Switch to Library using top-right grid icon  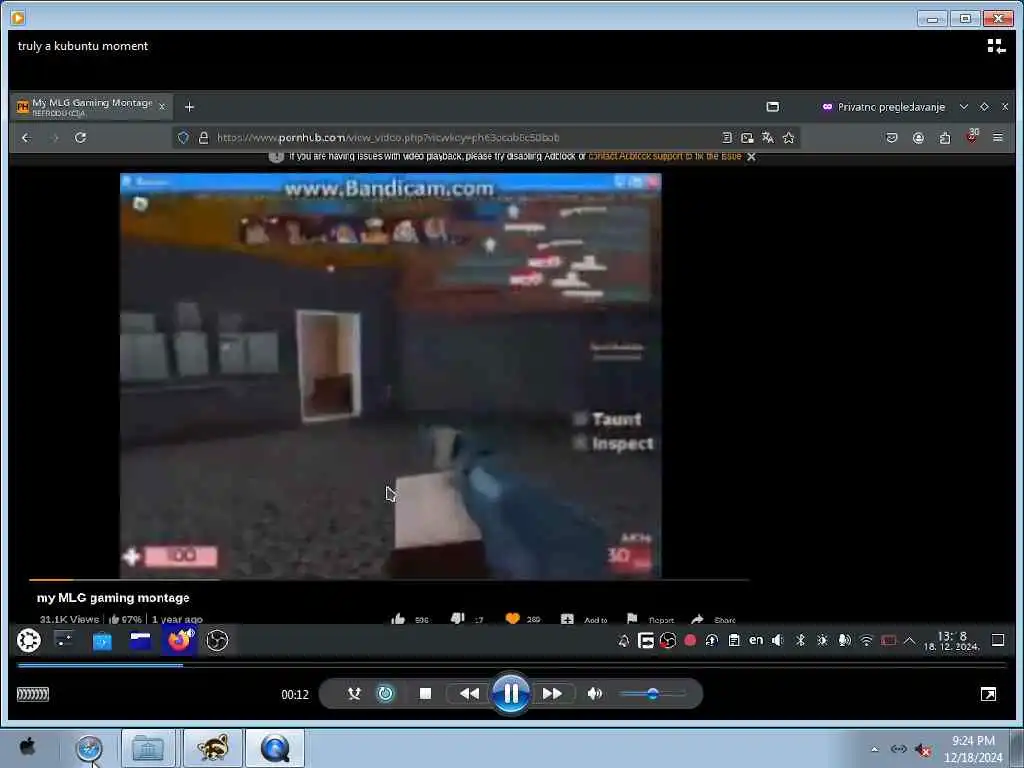tap(996, 46)
